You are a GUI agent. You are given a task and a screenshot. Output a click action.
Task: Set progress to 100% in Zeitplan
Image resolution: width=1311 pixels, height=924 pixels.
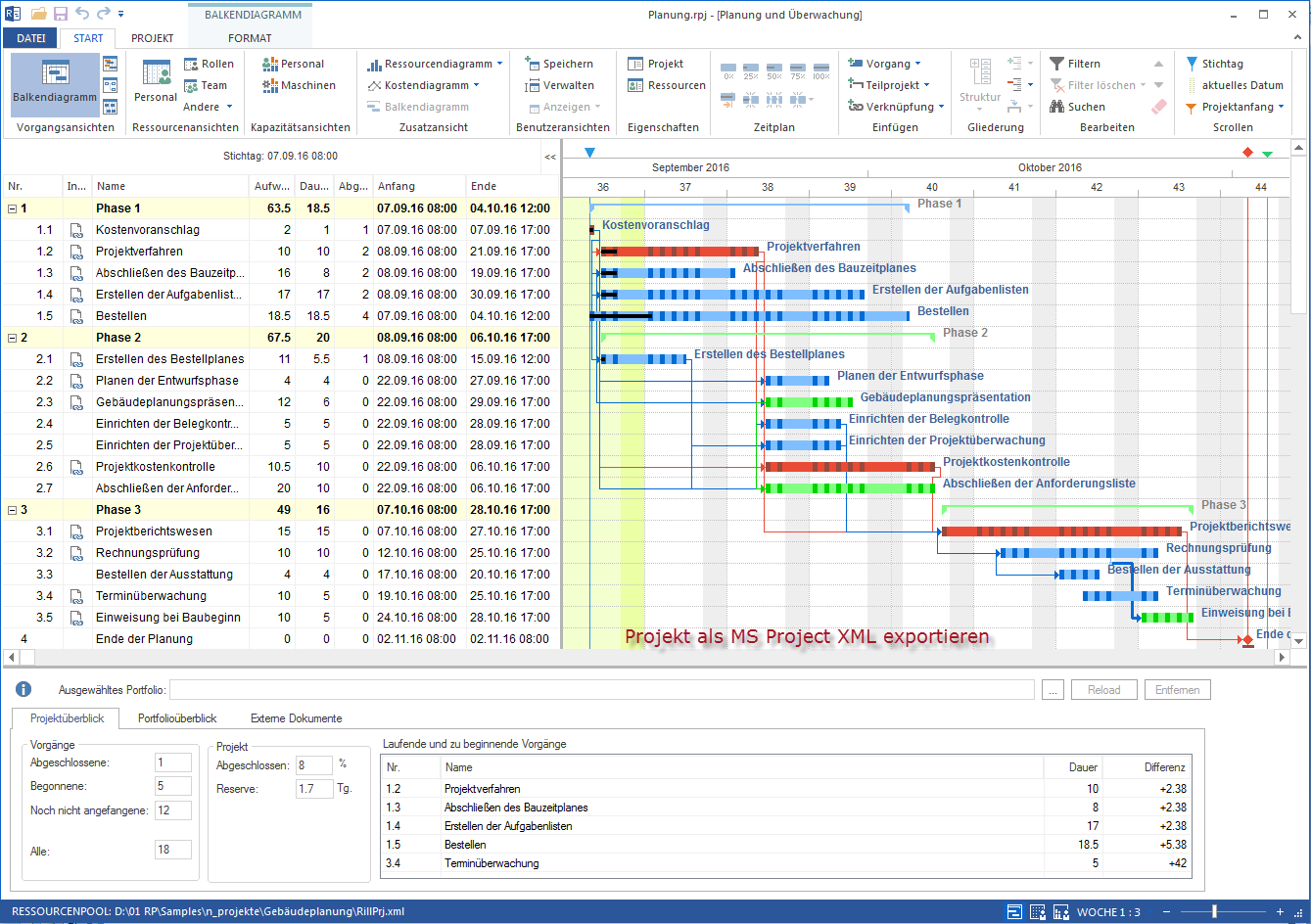pos(821,70)
